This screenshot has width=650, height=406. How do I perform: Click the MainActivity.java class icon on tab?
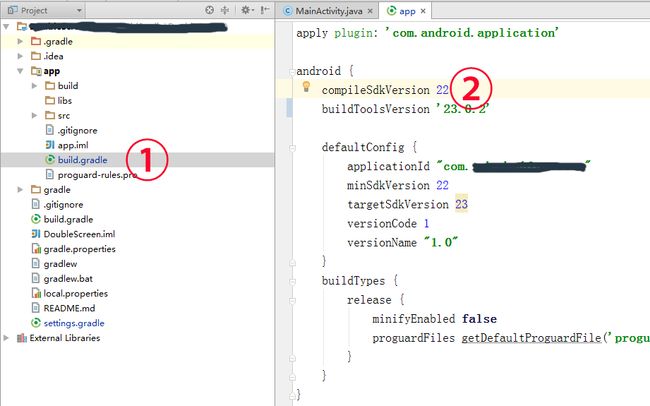tap(288, 11)
